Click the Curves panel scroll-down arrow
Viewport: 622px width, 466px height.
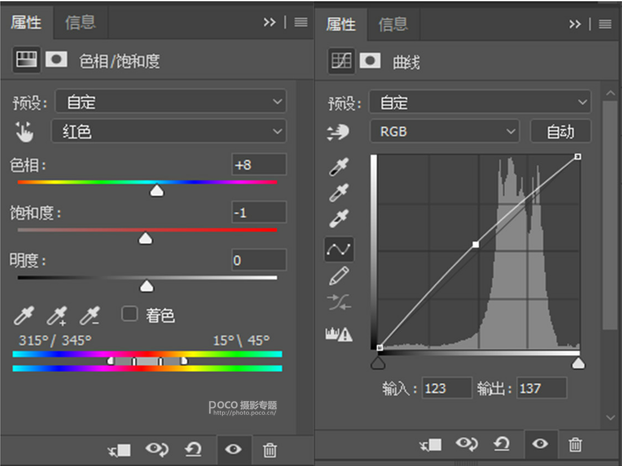(610, 418)
